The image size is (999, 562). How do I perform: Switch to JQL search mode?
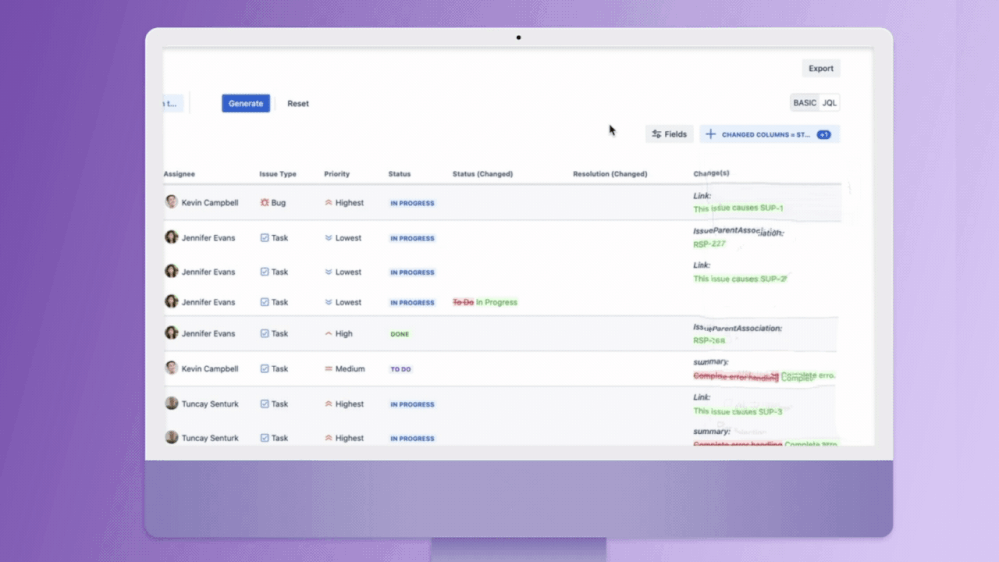click(829, 103)
